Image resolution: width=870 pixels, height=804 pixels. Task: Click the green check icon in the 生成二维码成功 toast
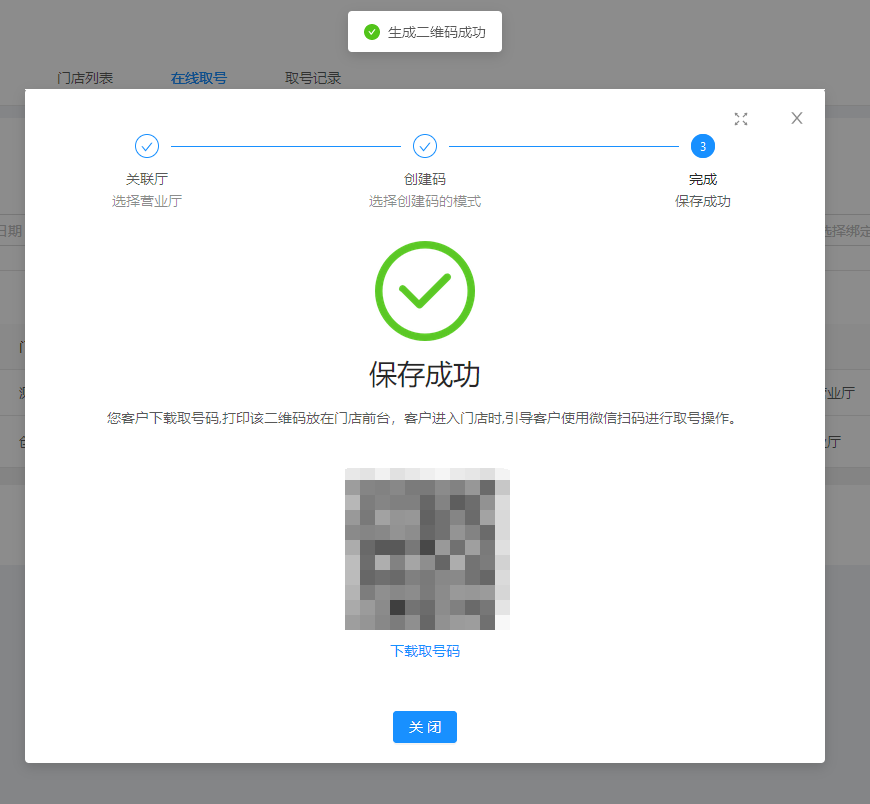point(372,32)
